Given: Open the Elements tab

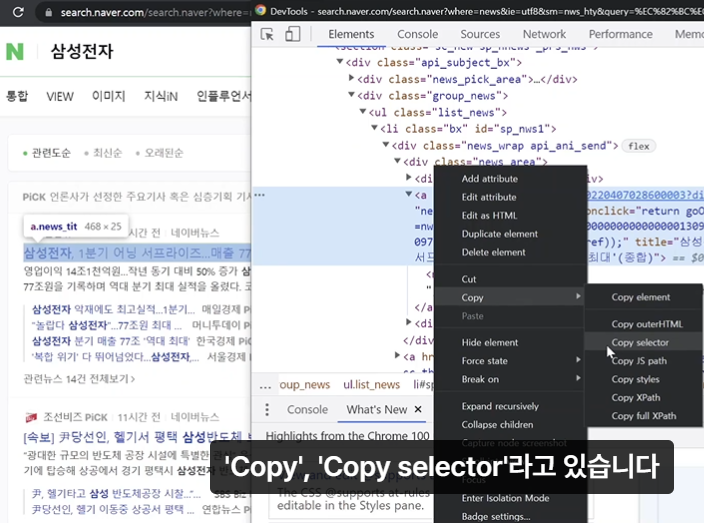Looking at the screenshot, I should [351, 34].
